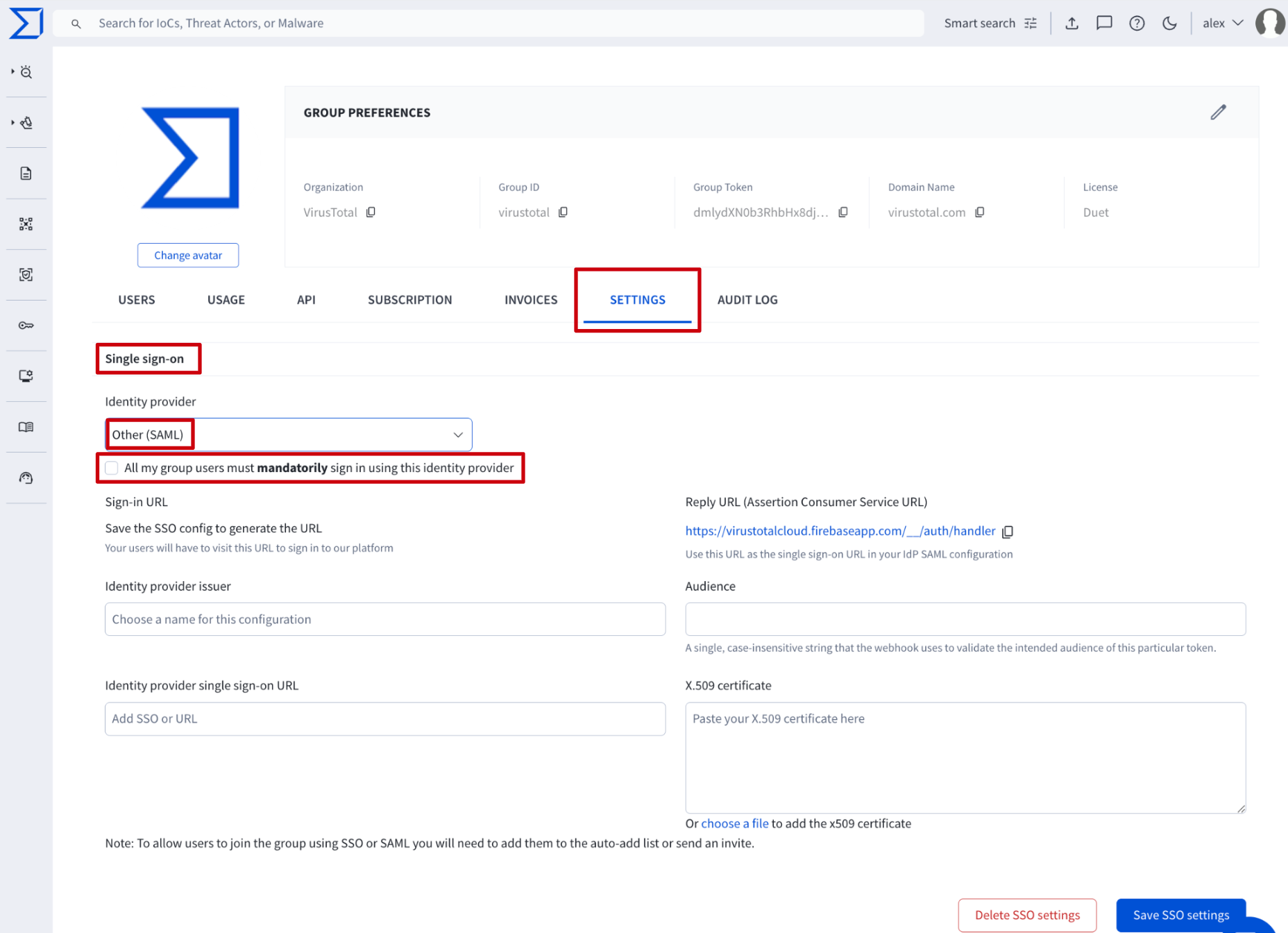1288x933 pixels.
Task: Focus the IoCs search input field
Action: (x=489, y=24)
